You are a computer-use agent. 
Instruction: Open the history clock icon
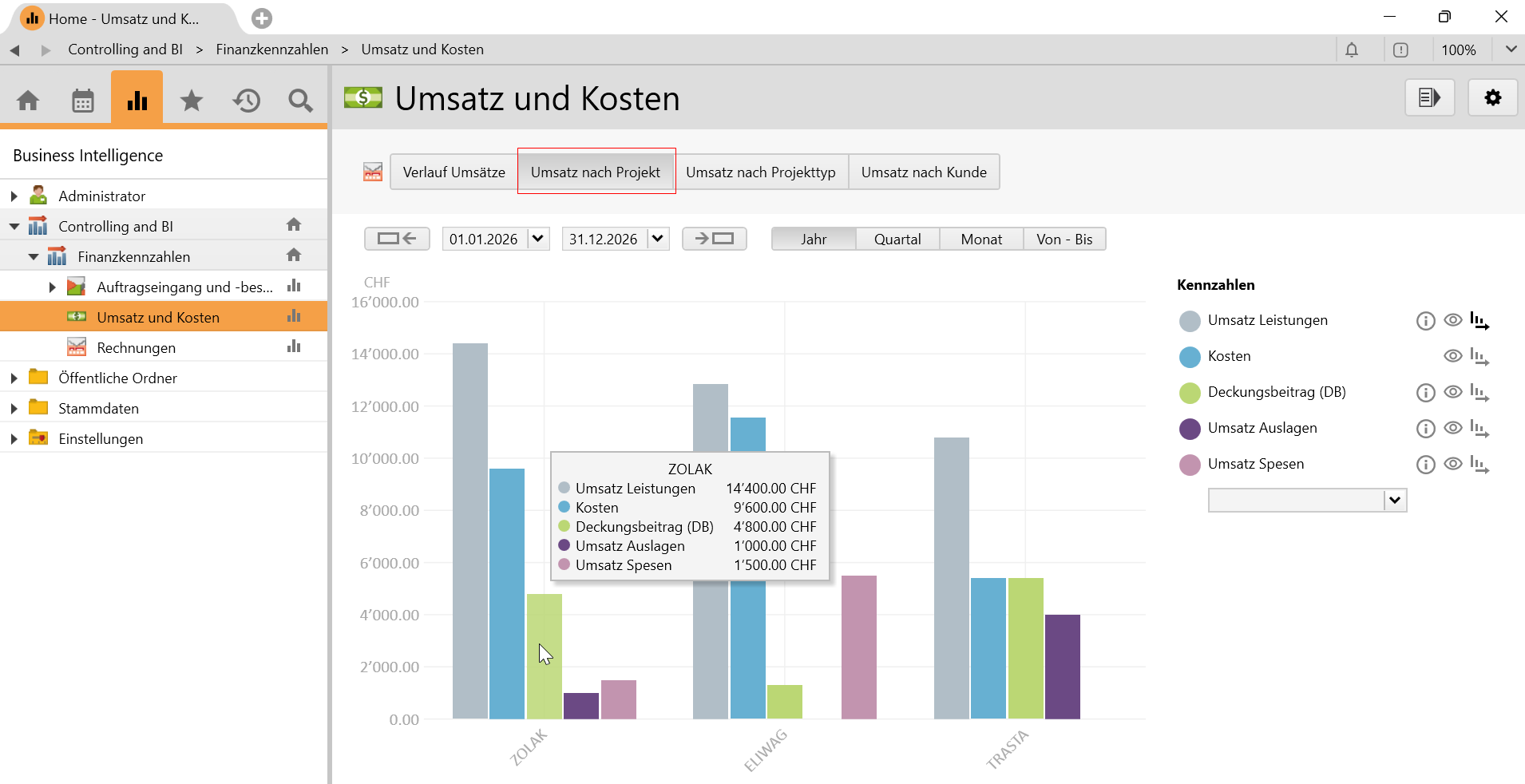246,101
